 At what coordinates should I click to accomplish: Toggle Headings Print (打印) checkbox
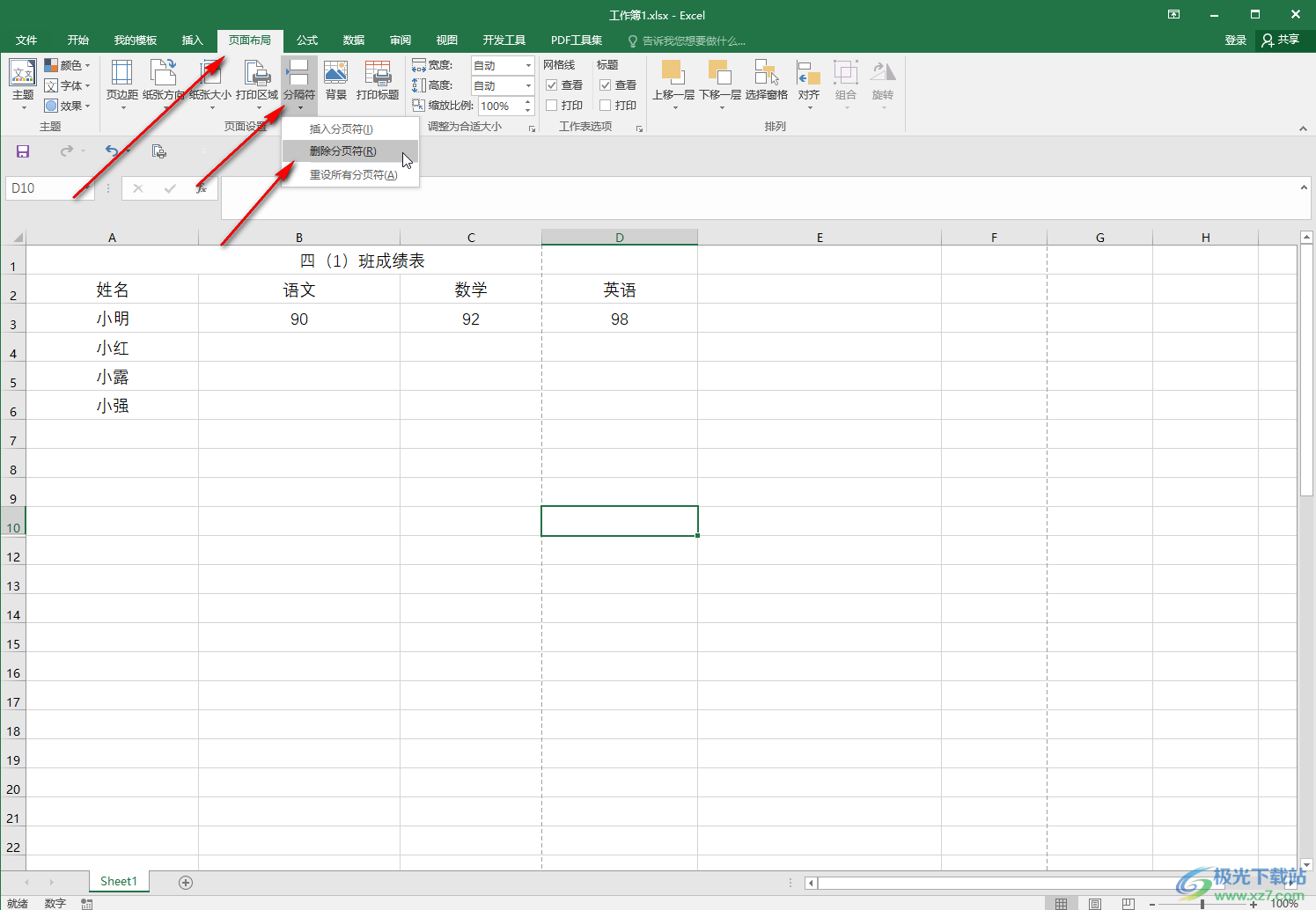point(606,106)
